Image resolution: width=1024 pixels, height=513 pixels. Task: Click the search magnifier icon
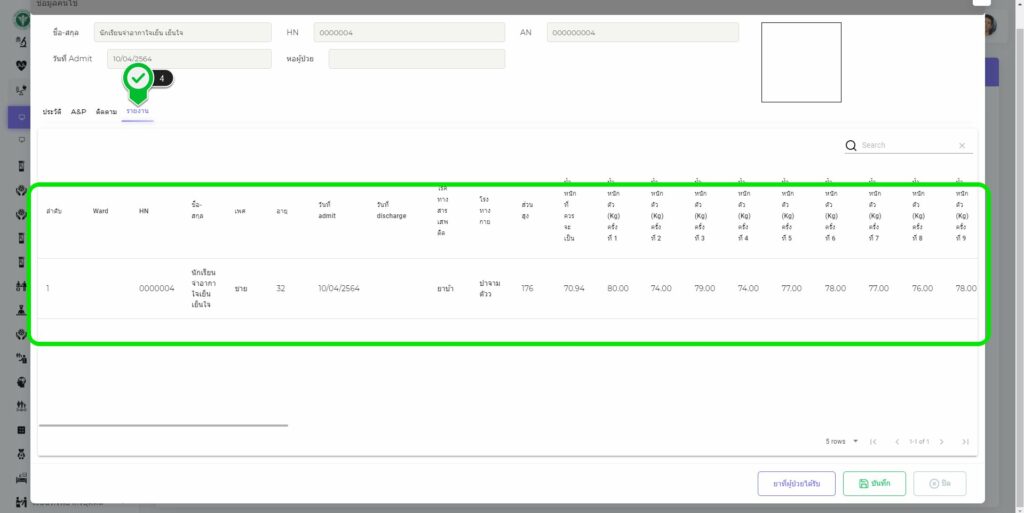pyautogui.click(x=851, y=145)
